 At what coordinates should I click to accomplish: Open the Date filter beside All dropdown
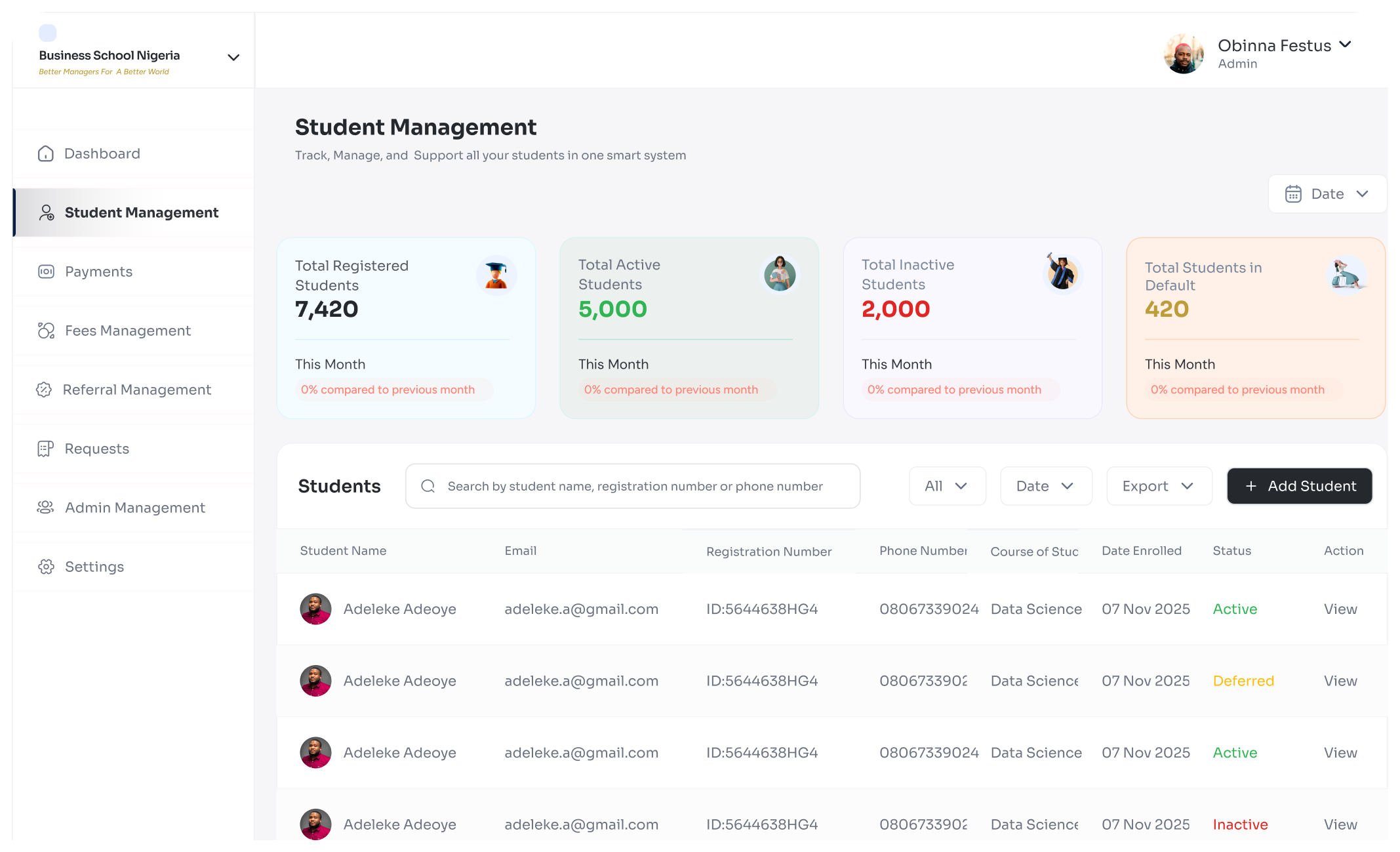click(x=1045, y=486)
